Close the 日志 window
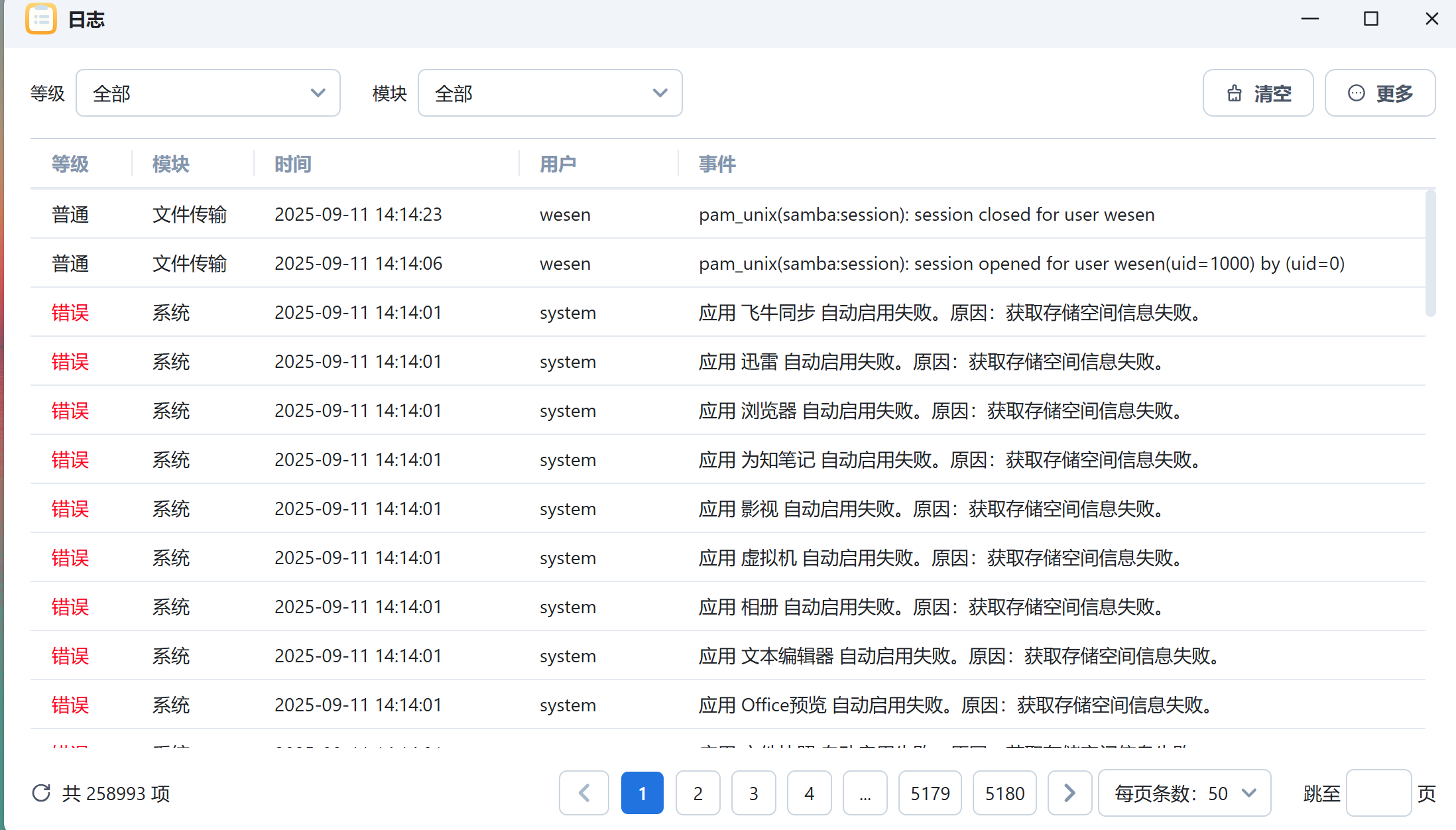This screenshot has width=1456, height=830. 1432,19
